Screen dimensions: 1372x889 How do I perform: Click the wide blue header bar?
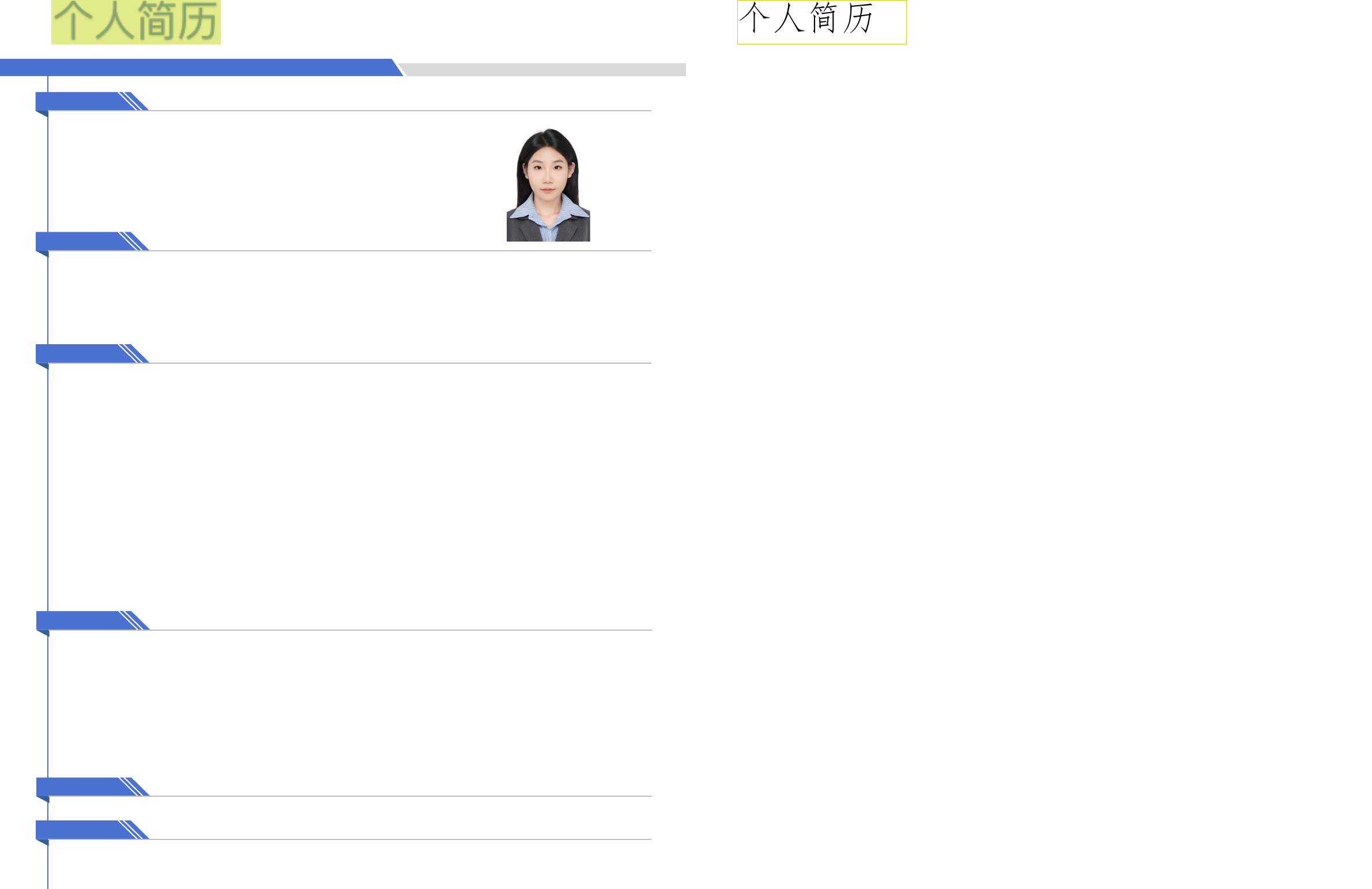[196, 67]
